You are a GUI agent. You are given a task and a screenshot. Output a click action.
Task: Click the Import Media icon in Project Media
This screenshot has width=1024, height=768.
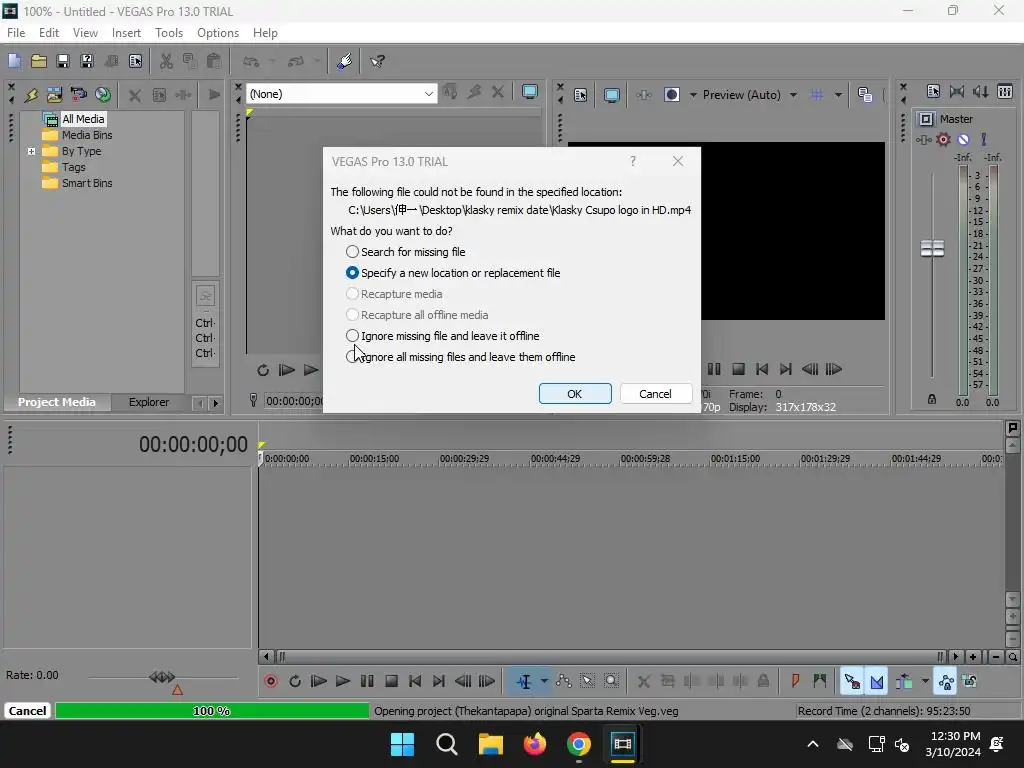(54, 95)
